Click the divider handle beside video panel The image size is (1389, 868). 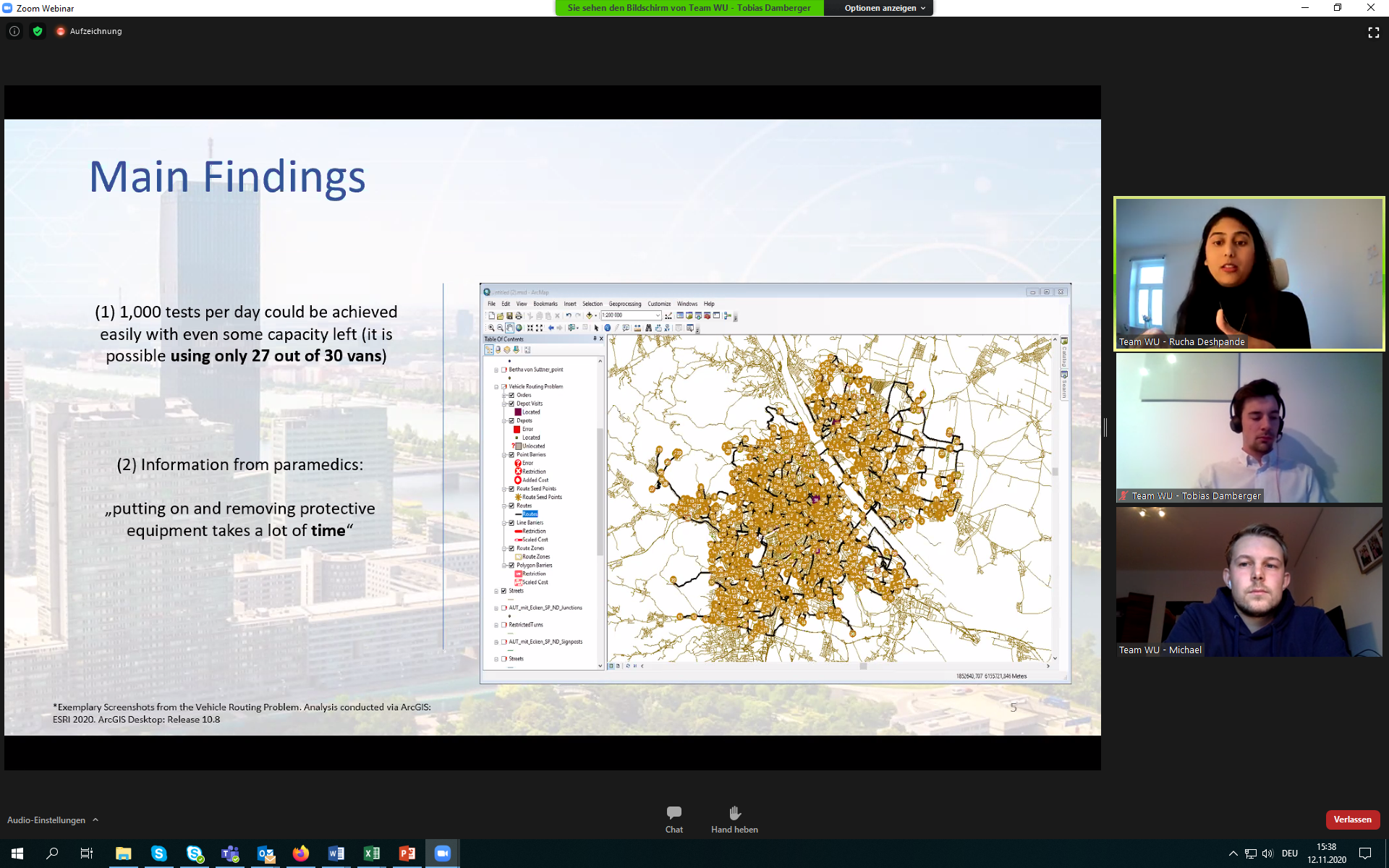1105,427
